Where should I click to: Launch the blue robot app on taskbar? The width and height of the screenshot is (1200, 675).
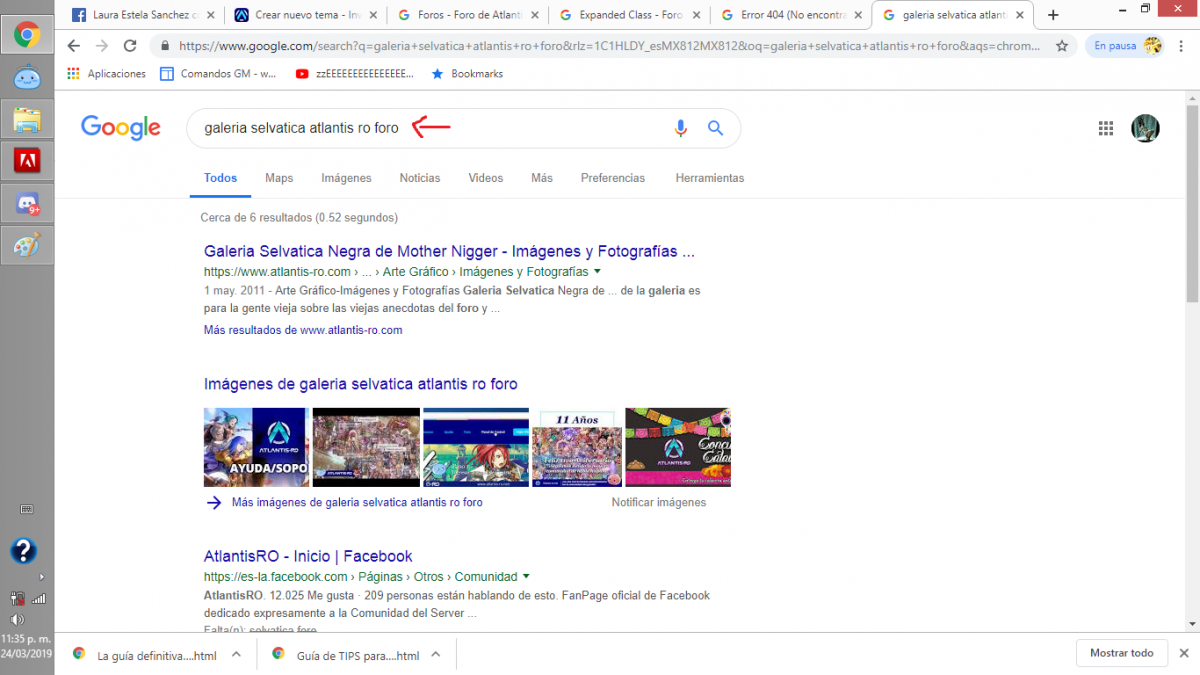click(26, 78)
